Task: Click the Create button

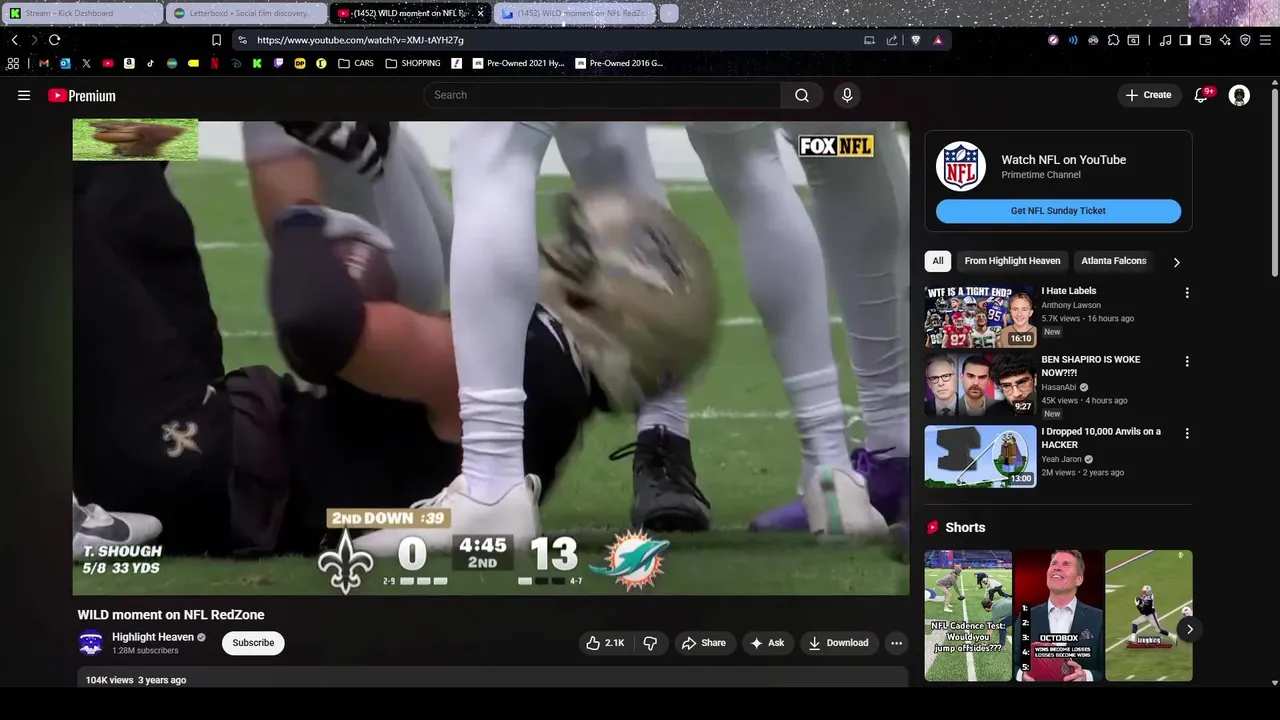Action: (1148, 95)
